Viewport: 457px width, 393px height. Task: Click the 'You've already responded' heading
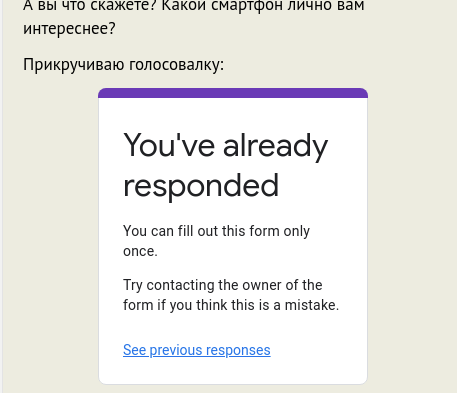click(x=226, y=166)
